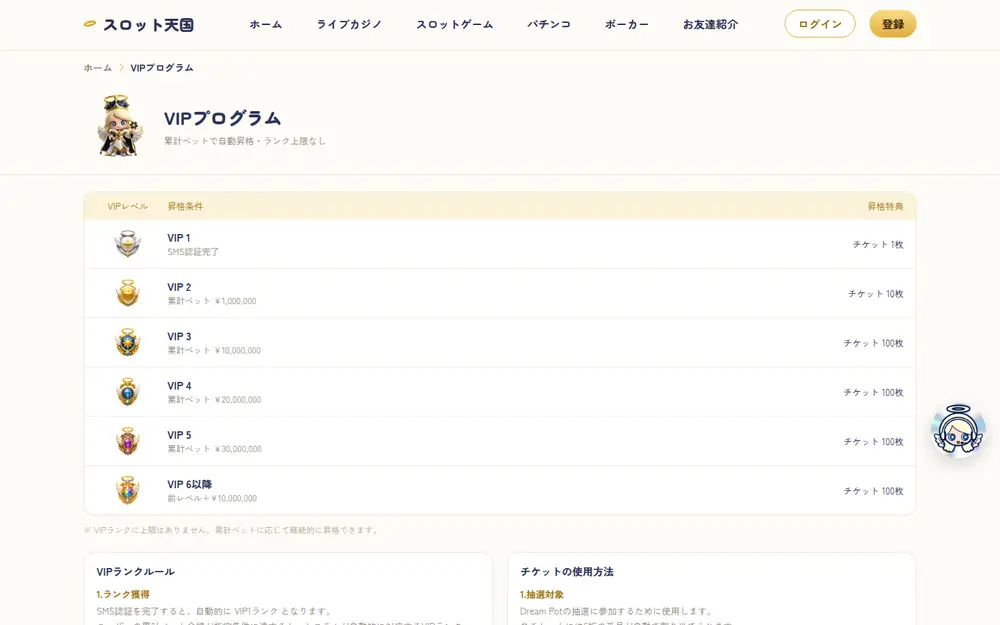Click the VIP 4 blue gem badge icon

(128, 391)
